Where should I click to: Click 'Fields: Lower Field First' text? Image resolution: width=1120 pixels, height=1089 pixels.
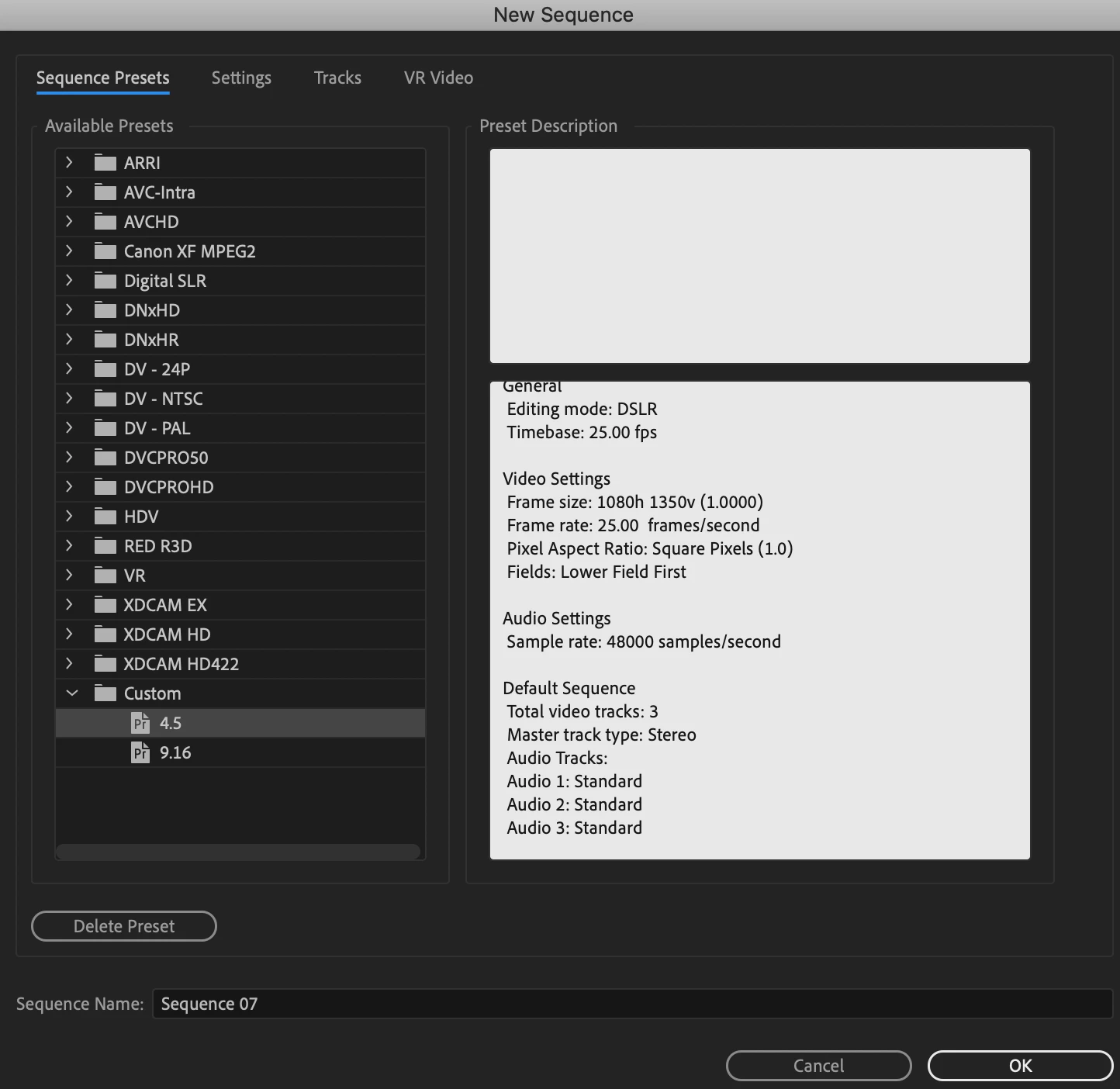[596, 572]
